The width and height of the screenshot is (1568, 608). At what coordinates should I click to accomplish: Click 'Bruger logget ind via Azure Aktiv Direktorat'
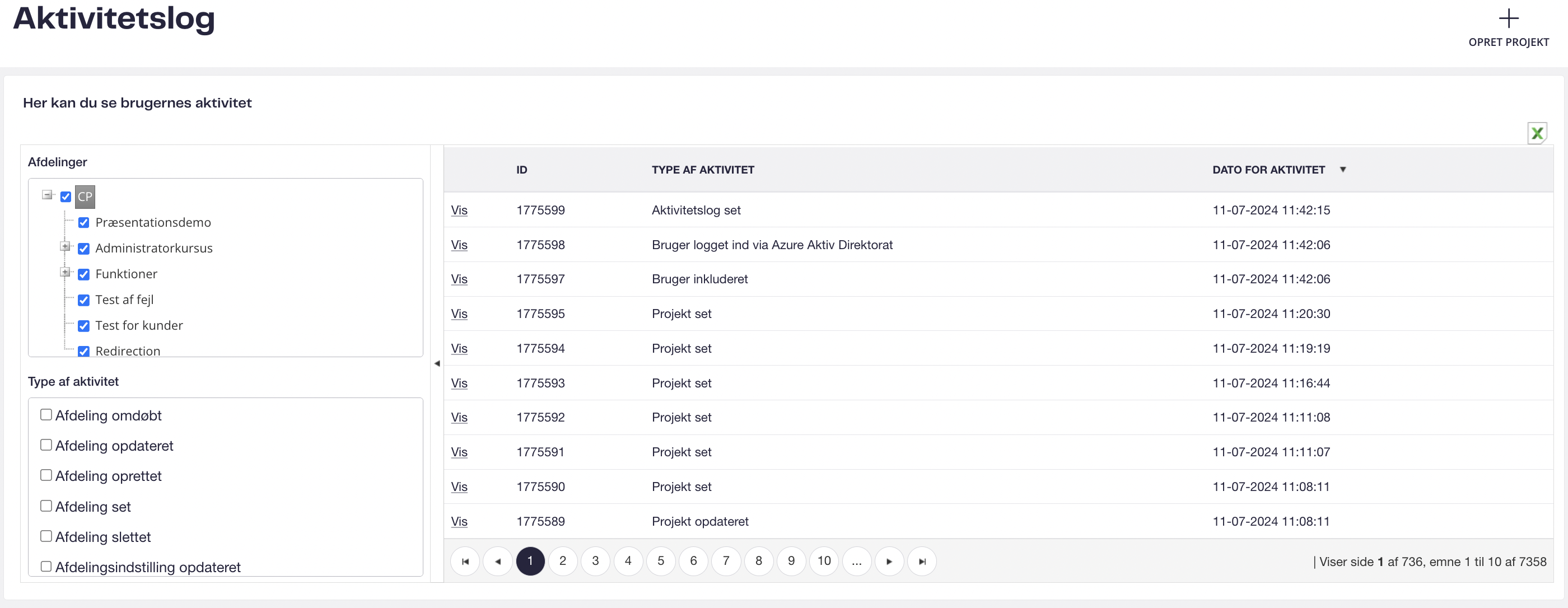point(772,245)
